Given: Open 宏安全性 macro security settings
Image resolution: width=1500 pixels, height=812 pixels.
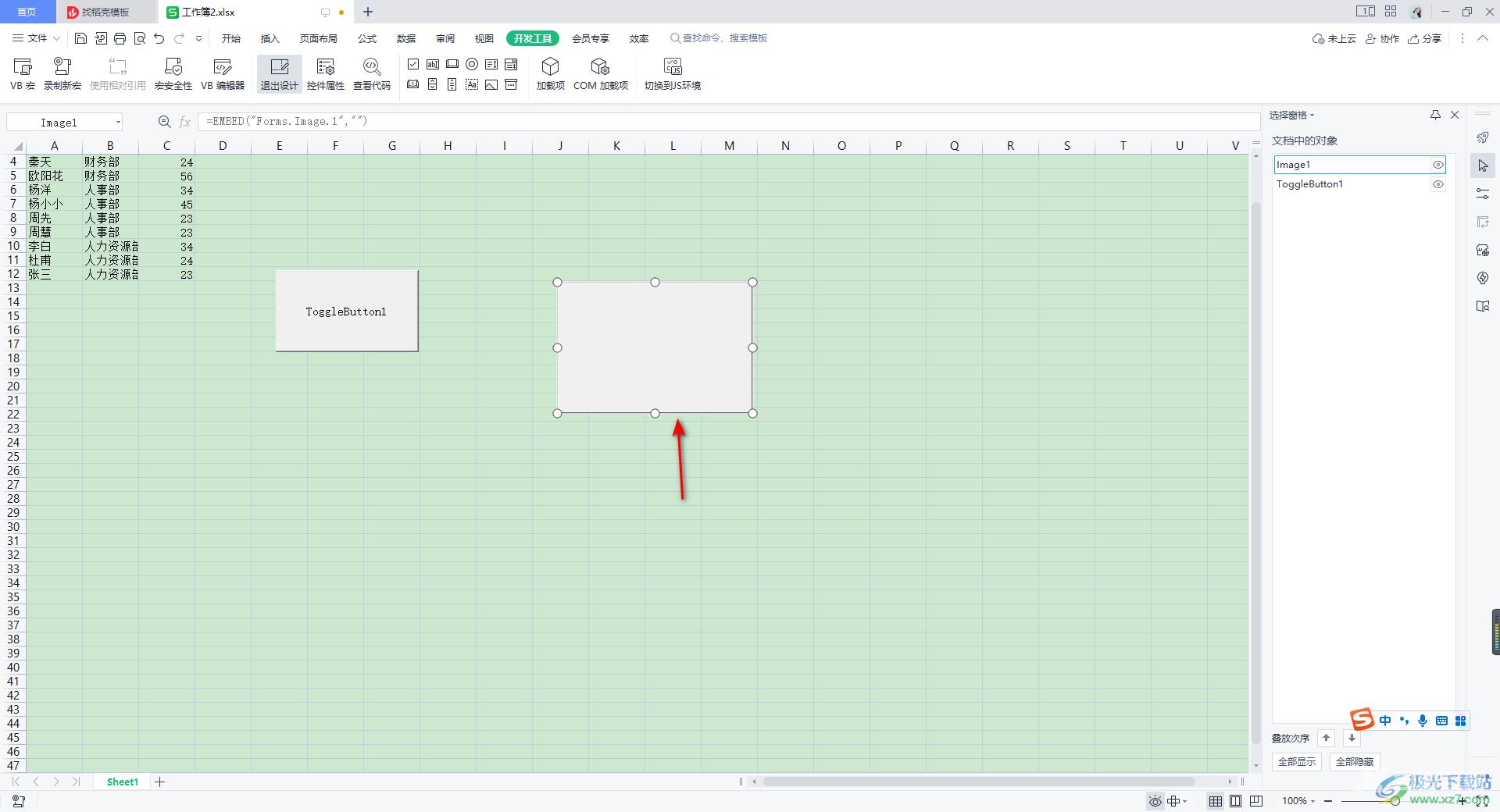Looking at the screenshot, I should pos(173,74).
